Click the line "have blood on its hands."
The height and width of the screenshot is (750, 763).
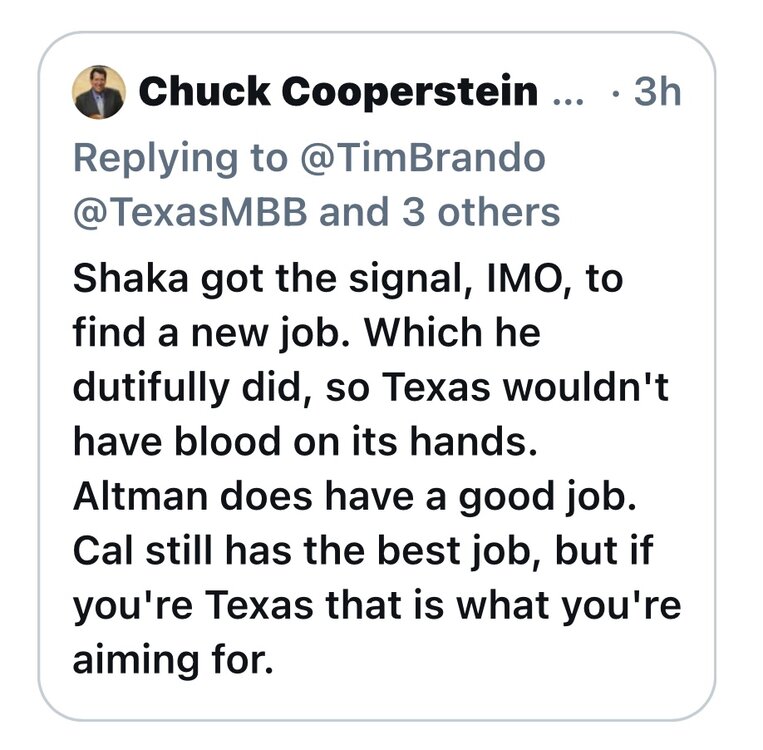coord(305,441)
